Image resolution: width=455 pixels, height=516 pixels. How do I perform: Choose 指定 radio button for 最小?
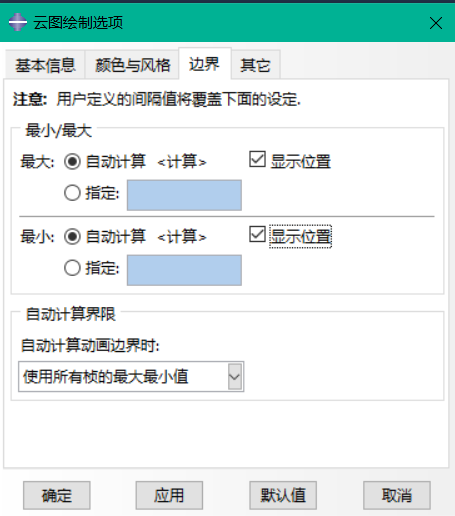coord(72,268)
